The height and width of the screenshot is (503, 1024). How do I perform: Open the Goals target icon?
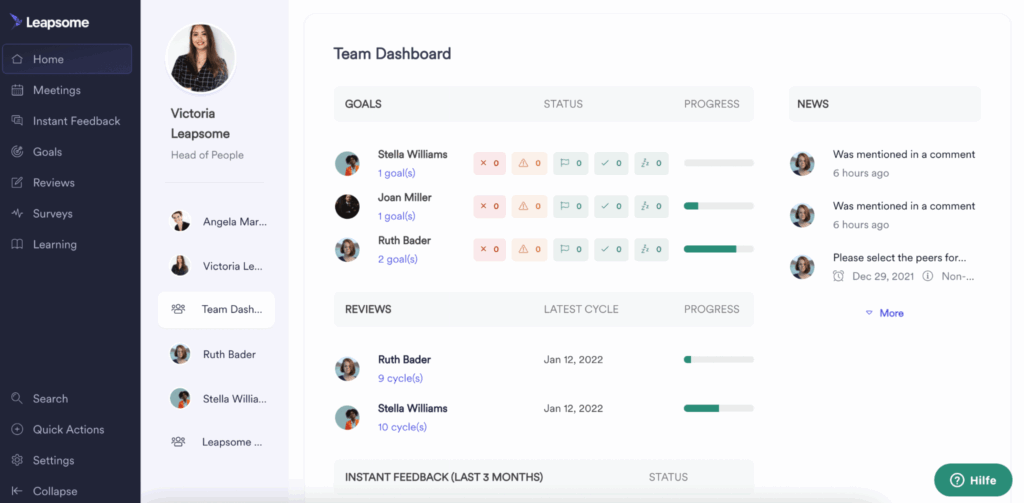point(18,152)
